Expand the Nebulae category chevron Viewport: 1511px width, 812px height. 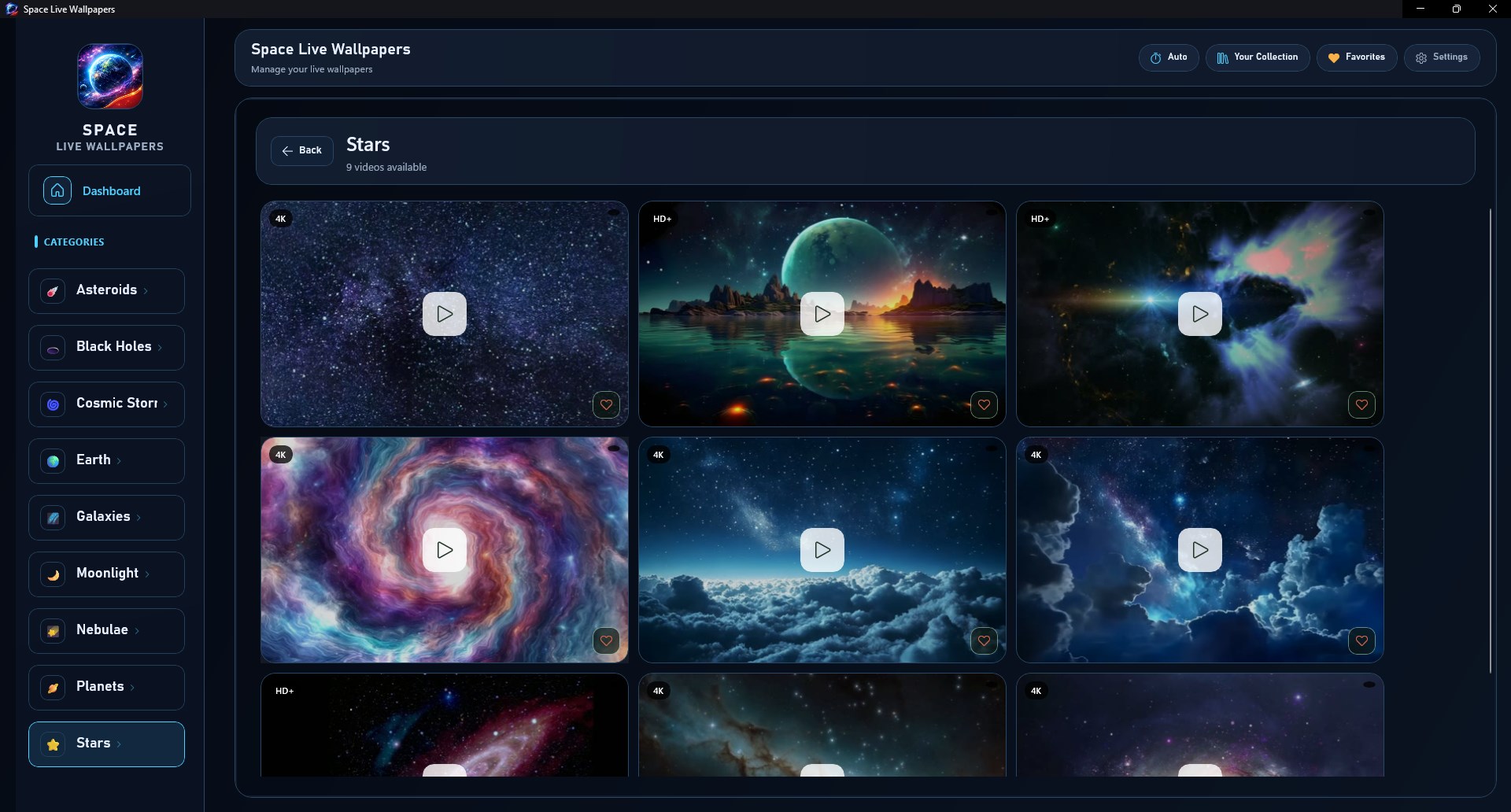tap(138, 631)
